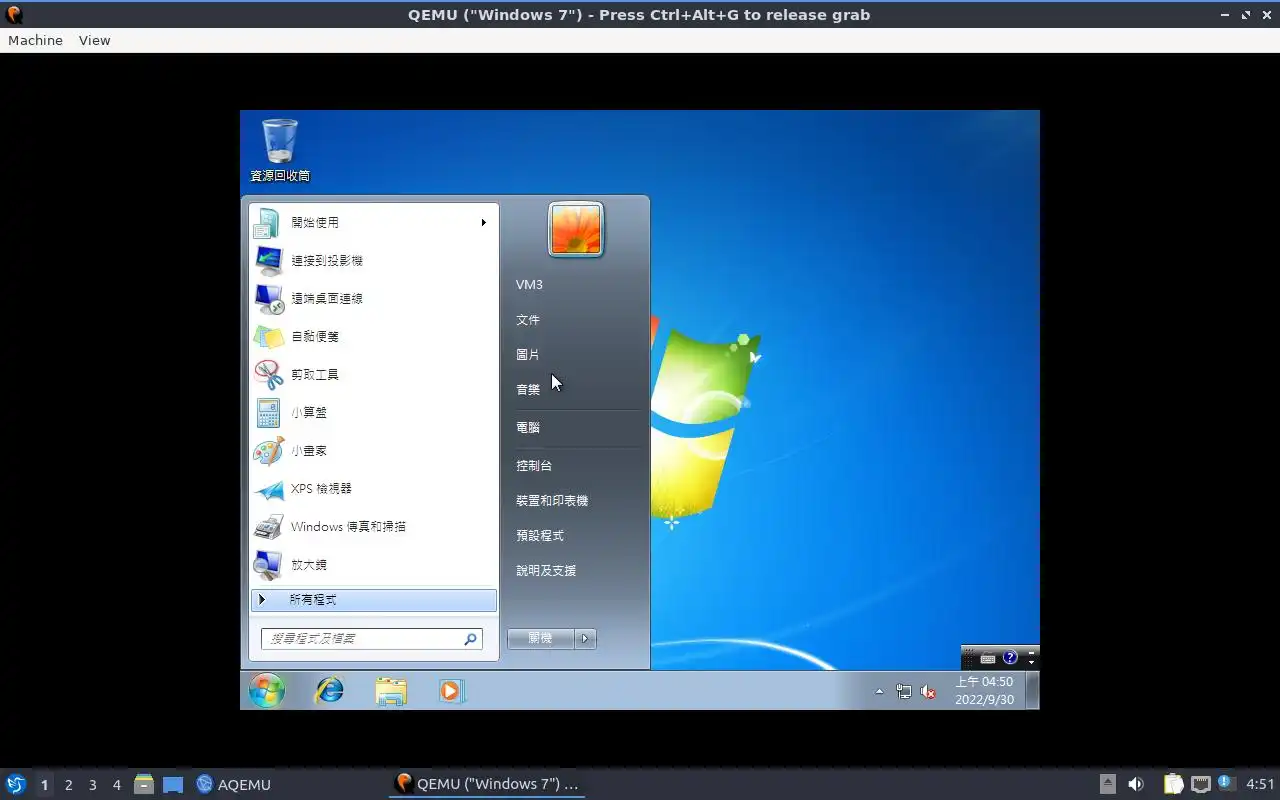Switch to host virtual desktop 4
Screen dimensions: 1280x800
(x=116, y=785)
